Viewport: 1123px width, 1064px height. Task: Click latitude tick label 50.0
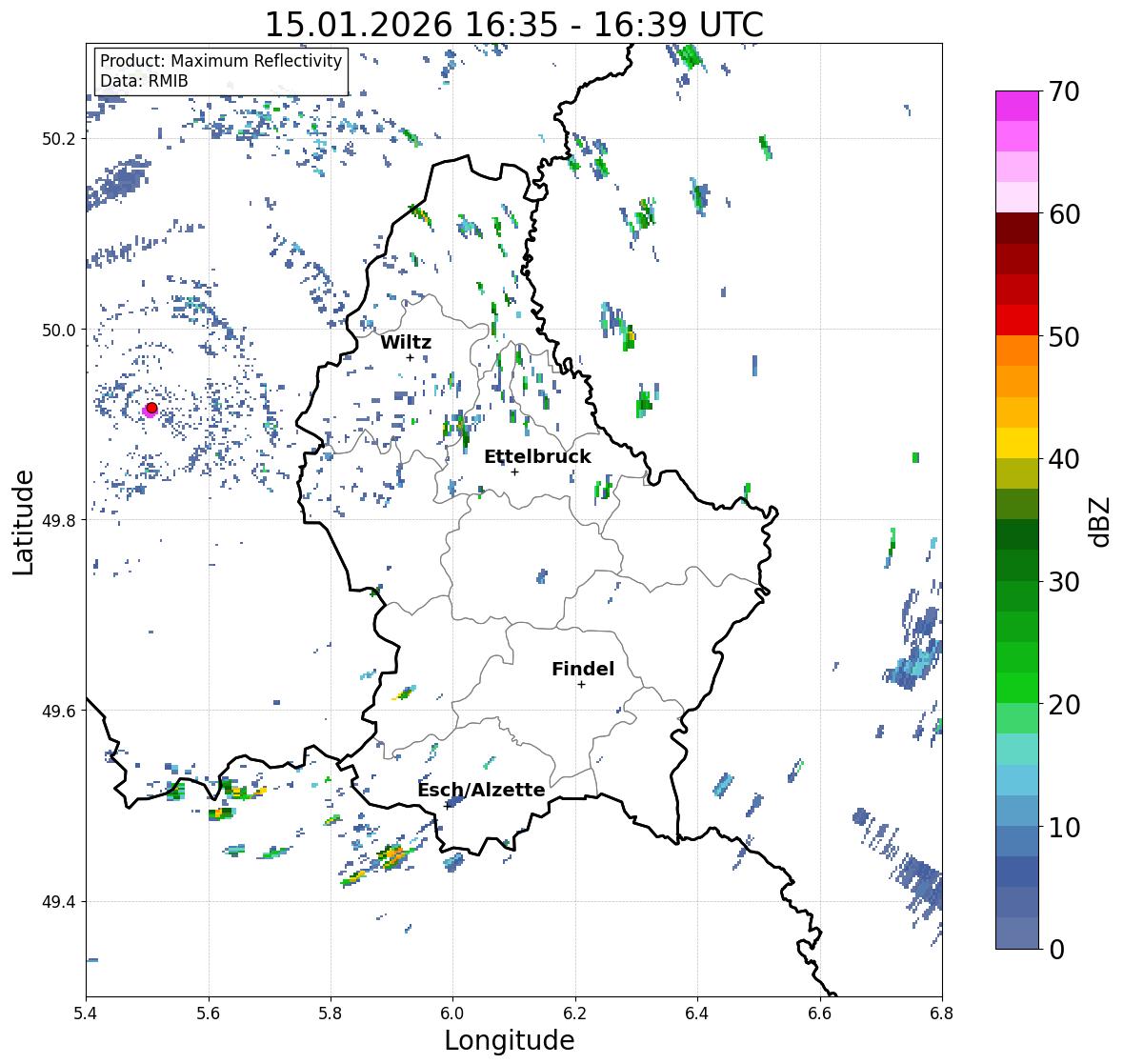point(59,331)
